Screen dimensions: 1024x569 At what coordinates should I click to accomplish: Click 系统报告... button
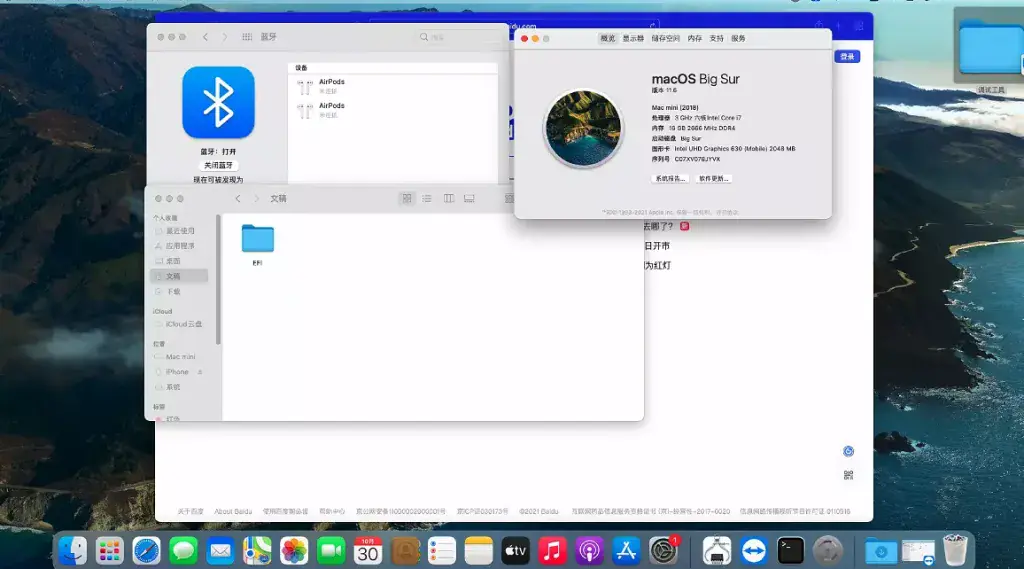tap(670, 178)
